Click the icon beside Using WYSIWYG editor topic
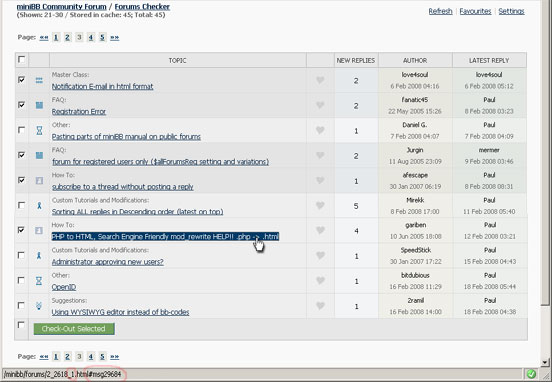Screen dimensions: 552x382 (39, 306)
